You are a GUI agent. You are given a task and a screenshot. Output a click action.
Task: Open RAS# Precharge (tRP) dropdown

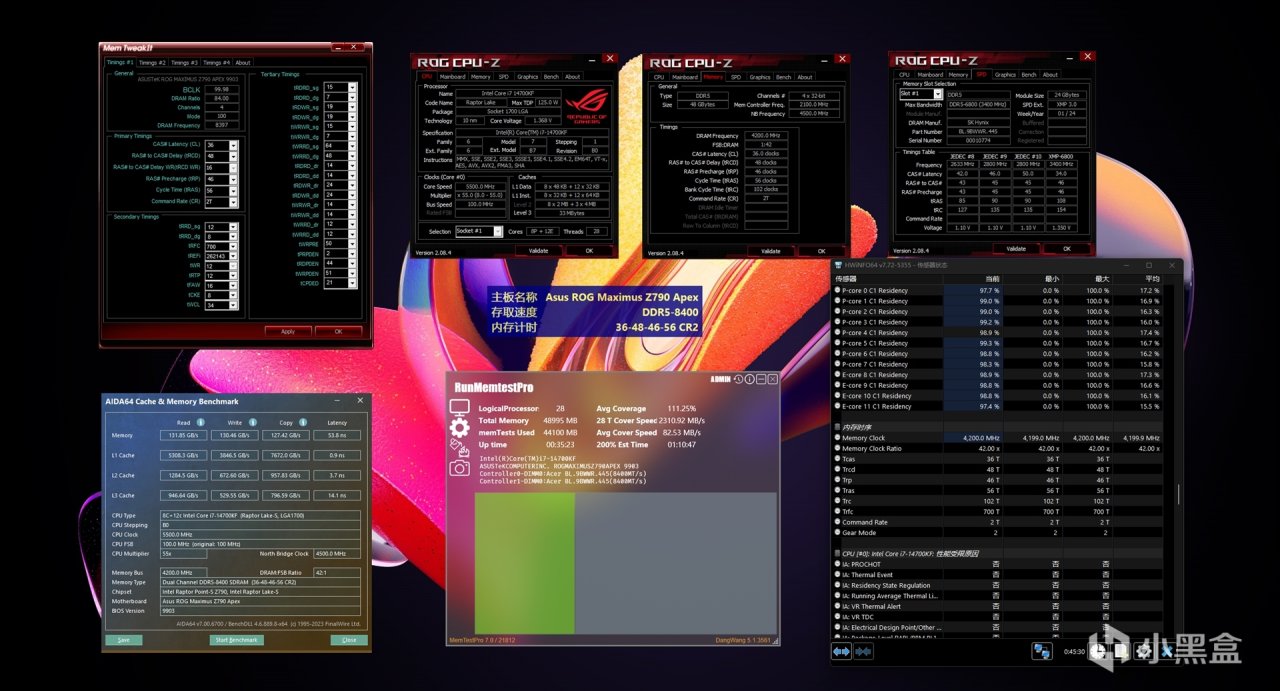234,179
